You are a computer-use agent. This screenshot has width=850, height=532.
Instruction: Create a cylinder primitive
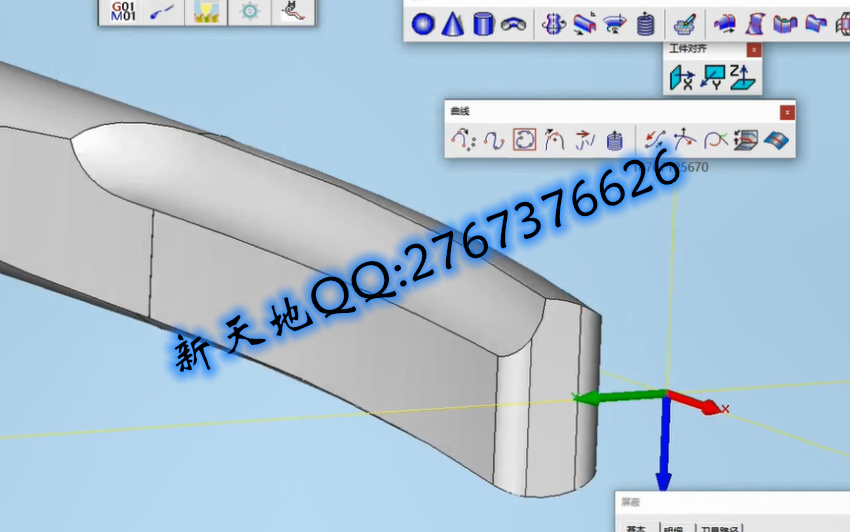(x=484, y=24)
